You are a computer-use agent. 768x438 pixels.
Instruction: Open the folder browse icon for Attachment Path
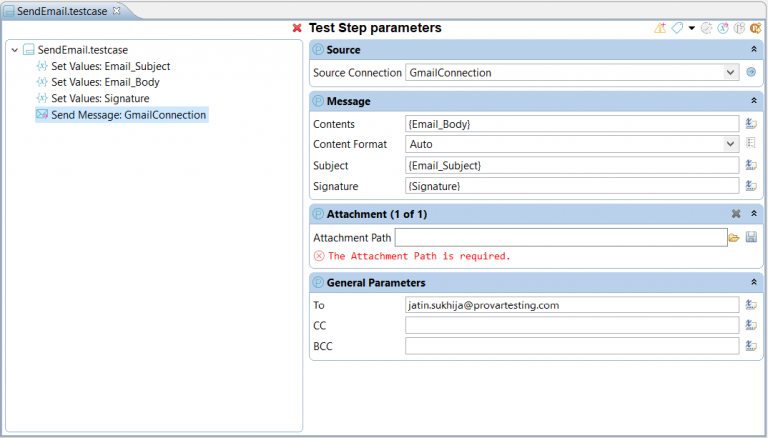pos(734,238)
